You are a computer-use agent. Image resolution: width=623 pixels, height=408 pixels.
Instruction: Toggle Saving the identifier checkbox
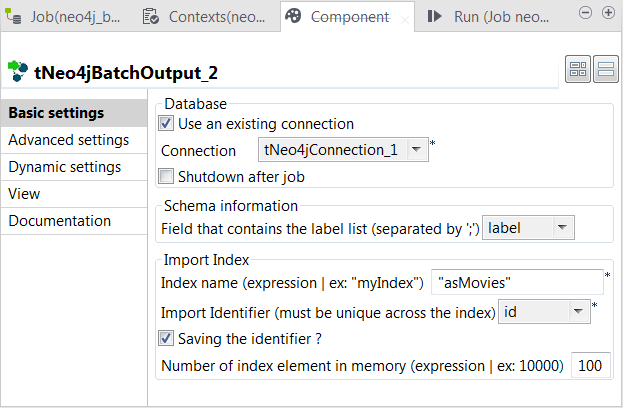point(166,338)
